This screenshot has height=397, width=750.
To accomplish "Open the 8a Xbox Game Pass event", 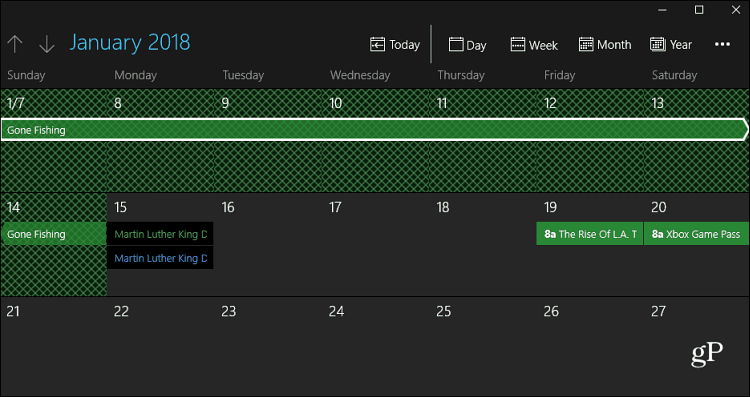I will 696,234.
